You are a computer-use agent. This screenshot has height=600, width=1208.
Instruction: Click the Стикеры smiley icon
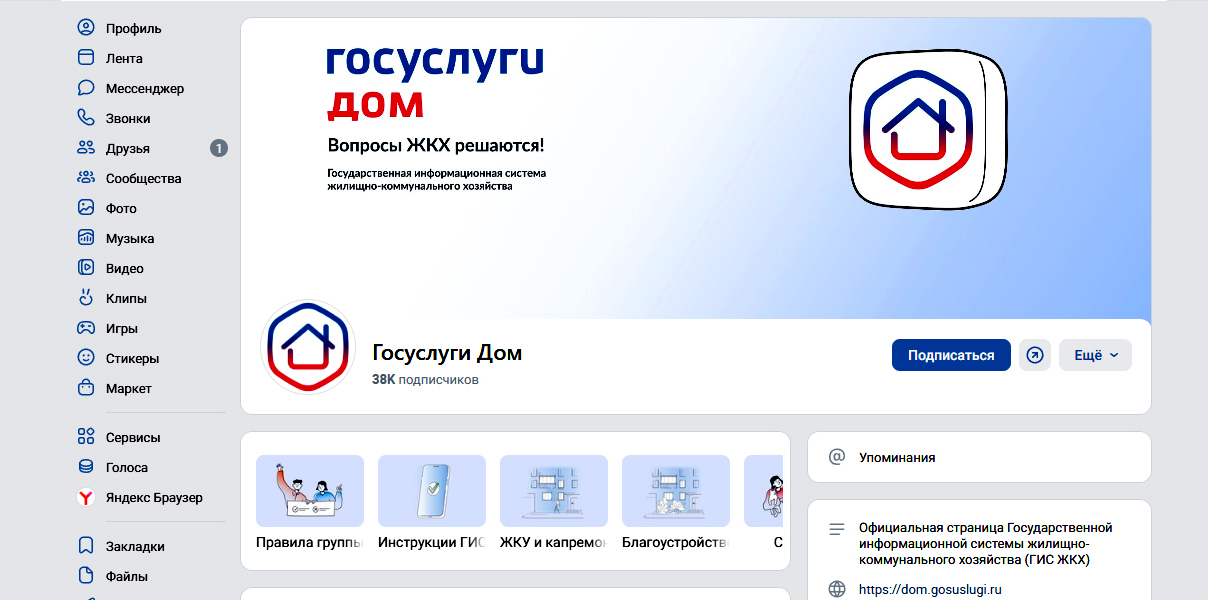86,358
